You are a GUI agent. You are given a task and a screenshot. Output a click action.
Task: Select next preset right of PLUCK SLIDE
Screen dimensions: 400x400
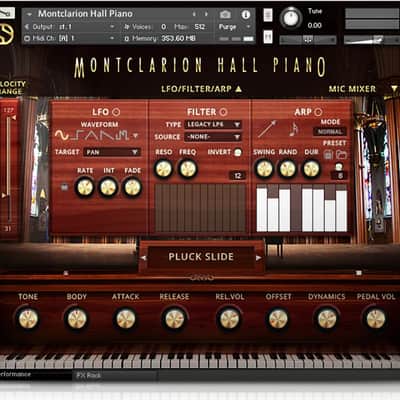tap(259, 258)
